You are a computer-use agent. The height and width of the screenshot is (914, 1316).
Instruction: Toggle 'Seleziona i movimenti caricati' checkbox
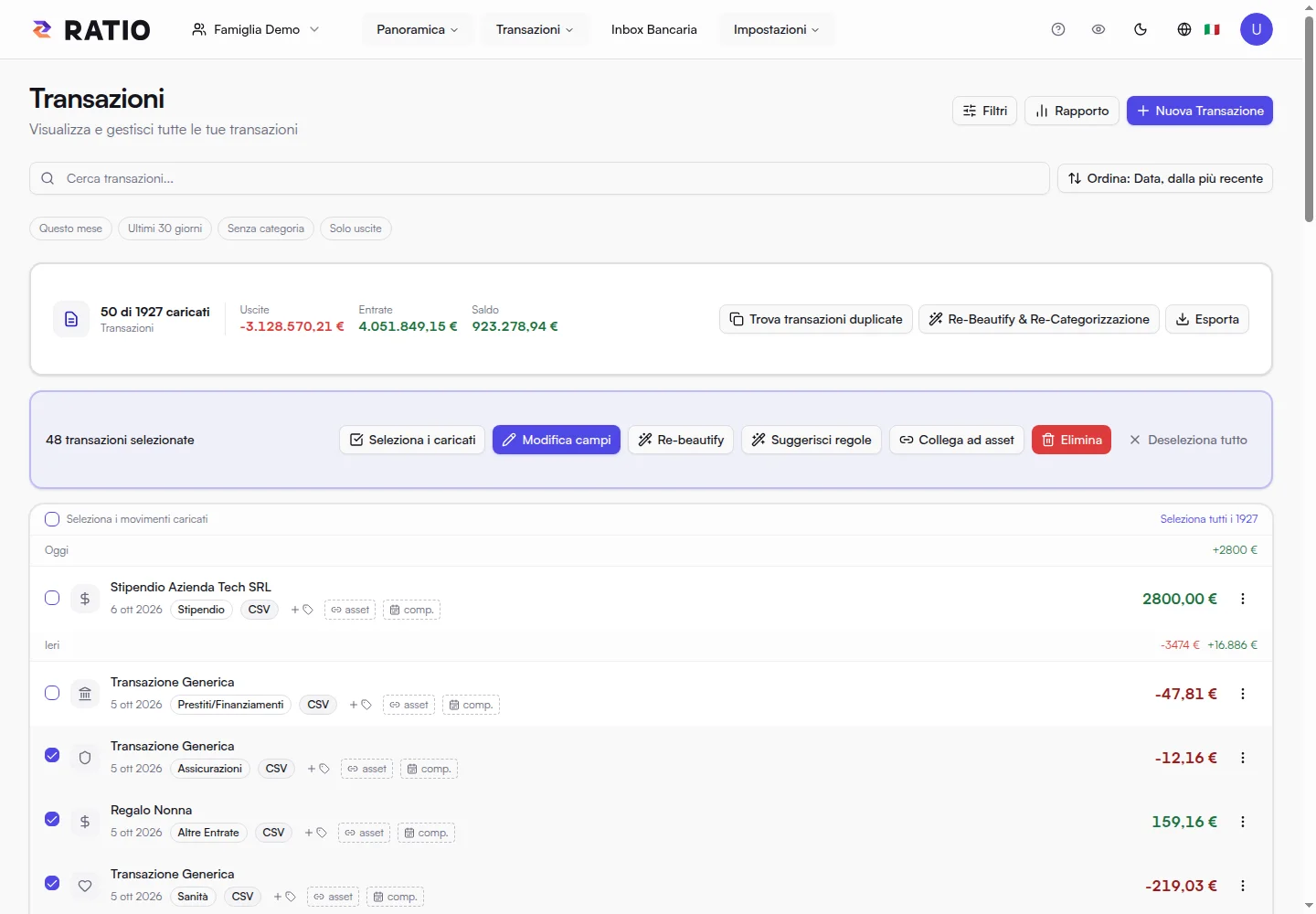[x=52, y=519]
